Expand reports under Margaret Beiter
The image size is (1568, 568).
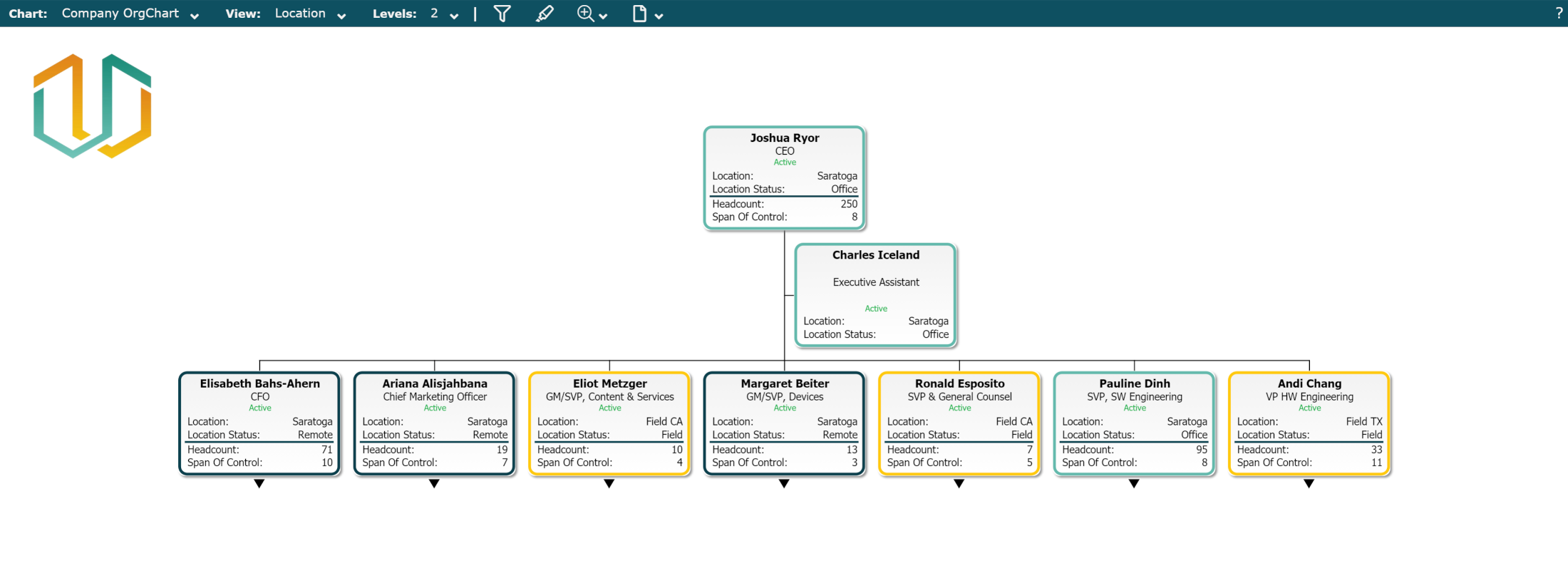tap(784, 484)
